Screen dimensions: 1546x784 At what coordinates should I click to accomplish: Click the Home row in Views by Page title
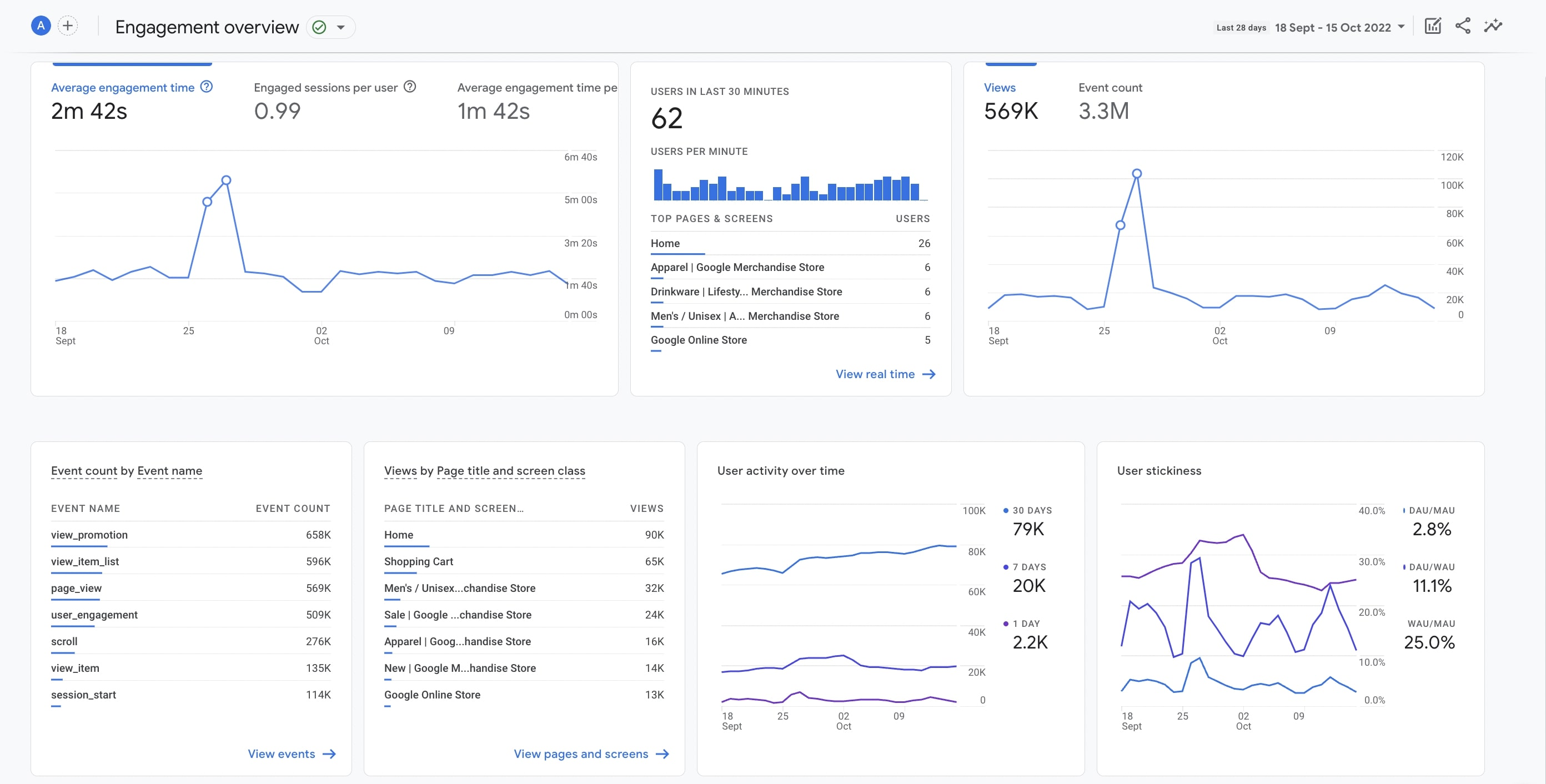click(524, 535)
